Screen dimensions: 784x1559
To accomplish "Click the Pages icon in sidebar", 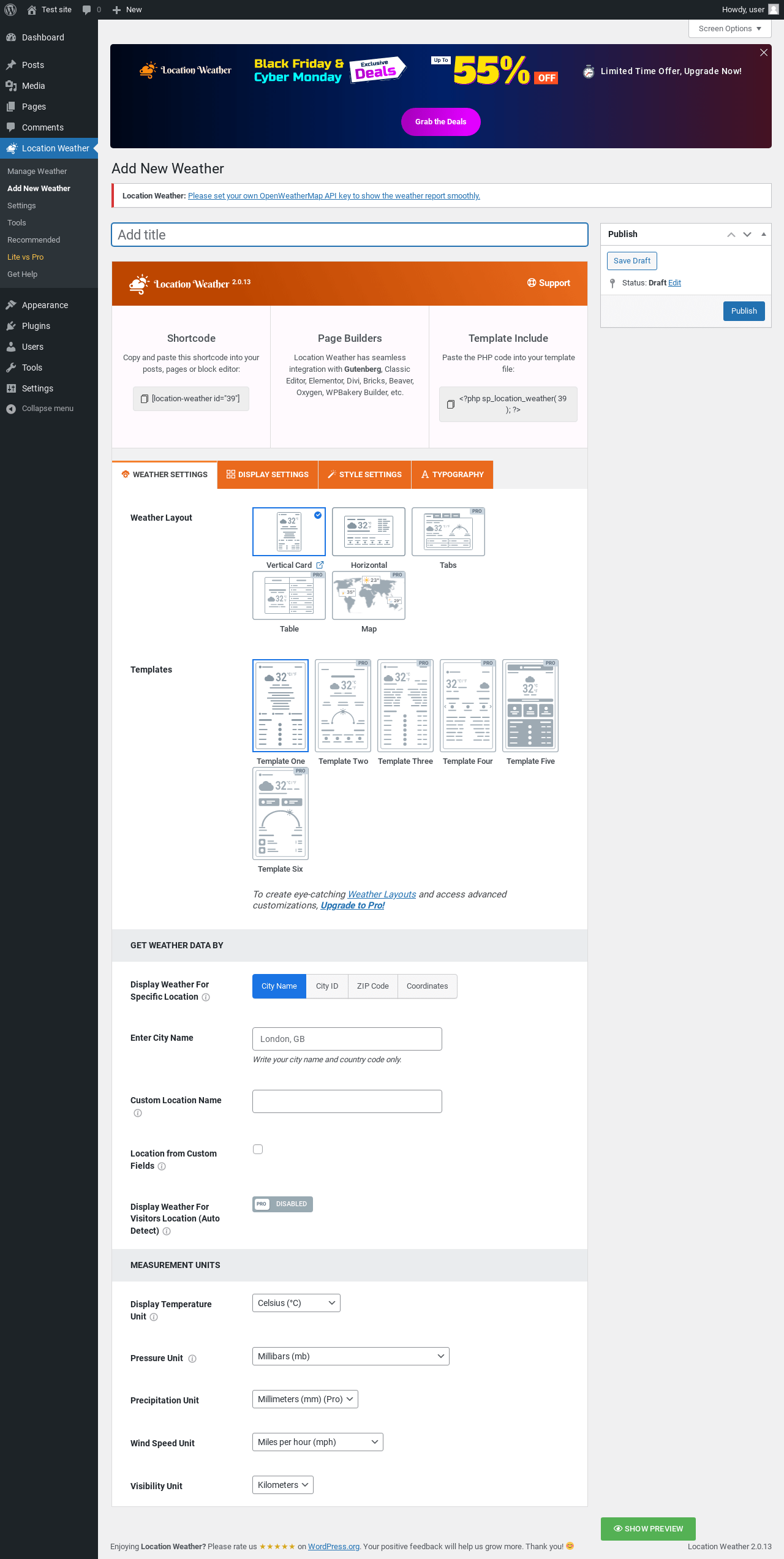I will click(x=11, y=107).
